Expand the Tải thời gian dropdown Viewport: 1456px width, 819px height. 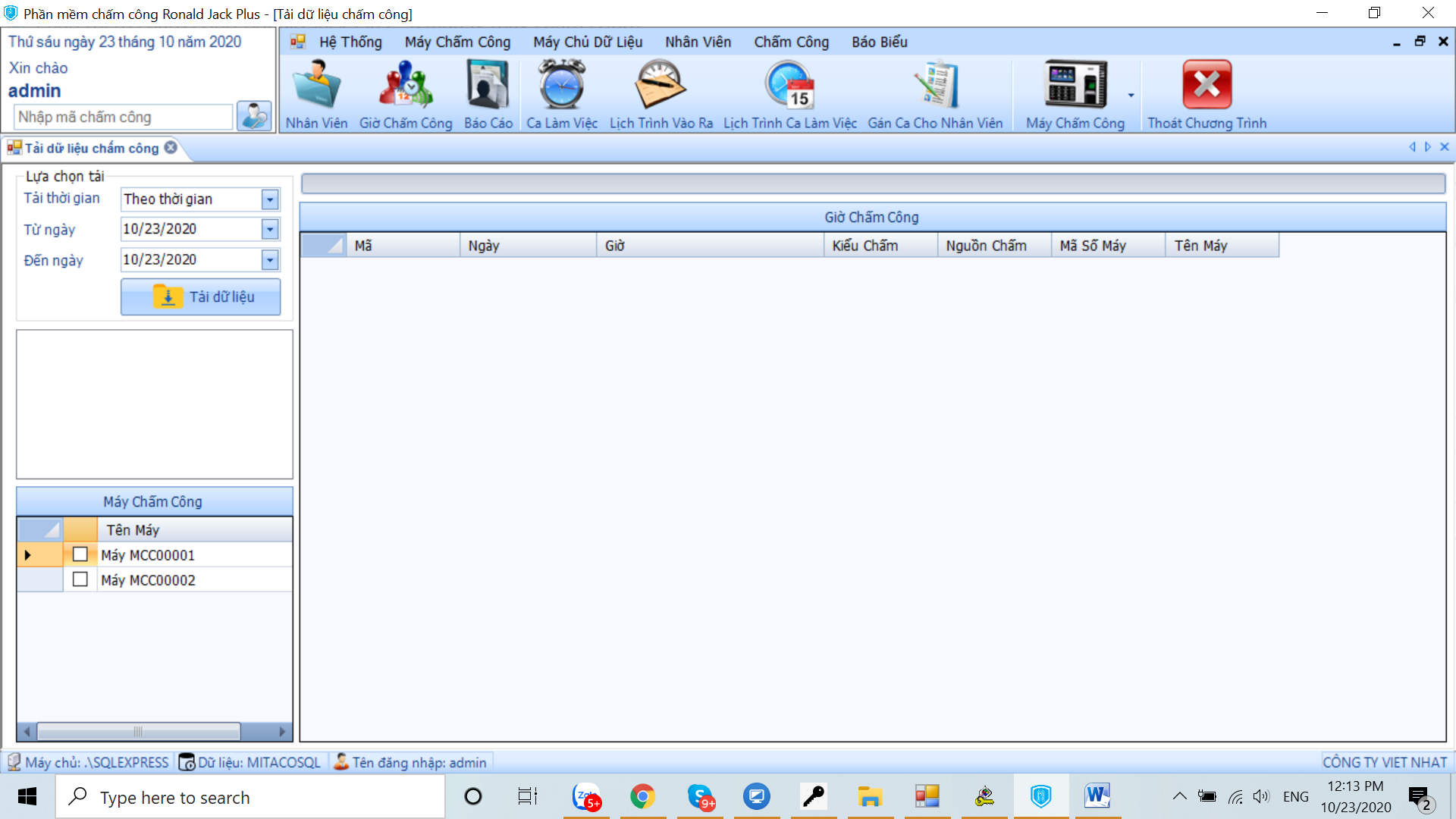pyautogui.click(x=270, y=199)
